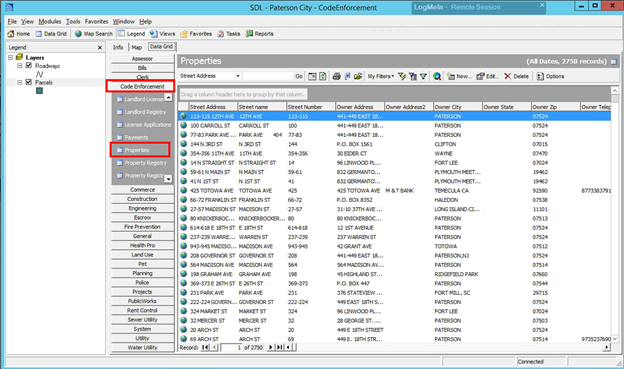Expand the Water Utility module group
This screenshot has width=624, height=369.
tap(142, 348)
